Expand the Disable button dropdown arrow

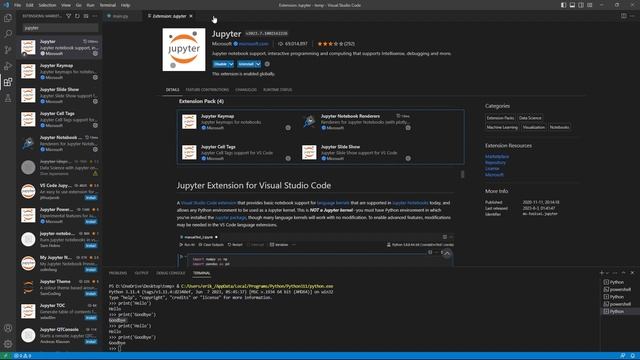[x=231, y=64]
